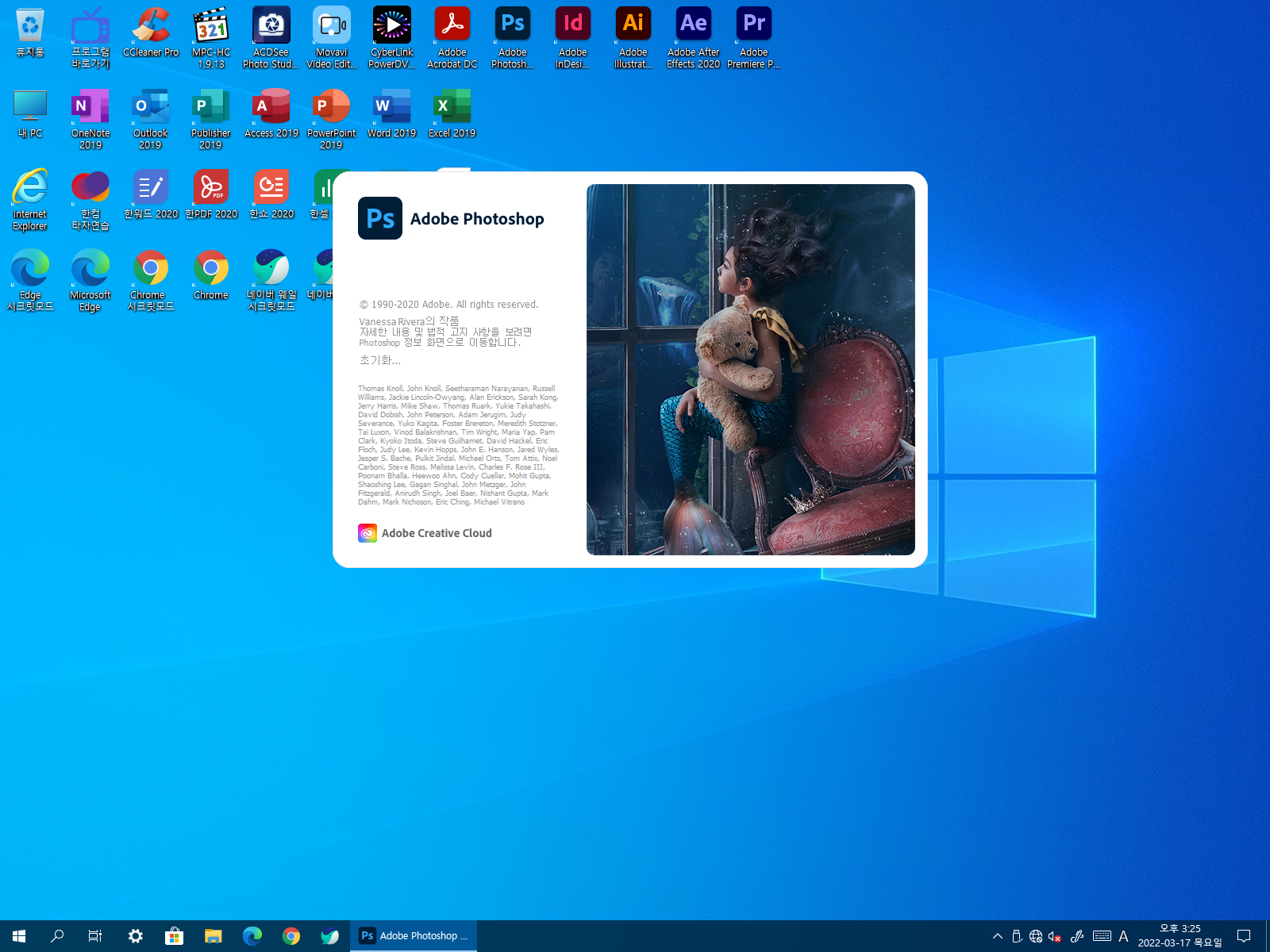The width and height of the screenshot is (1270, 952).
Task: Click the Adobe Creative Cloud logo
Action: coord(368,533)
